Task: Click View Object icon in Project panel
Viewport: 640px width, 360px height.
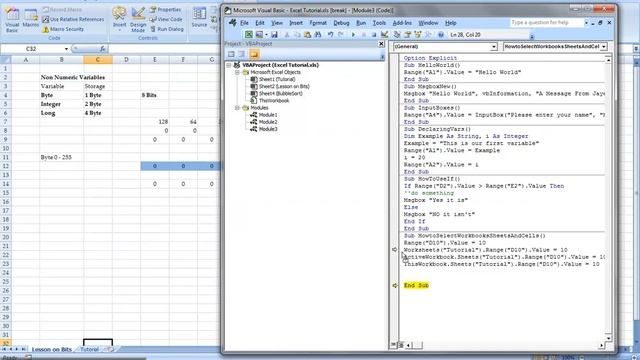Action: tap(242, 54)
